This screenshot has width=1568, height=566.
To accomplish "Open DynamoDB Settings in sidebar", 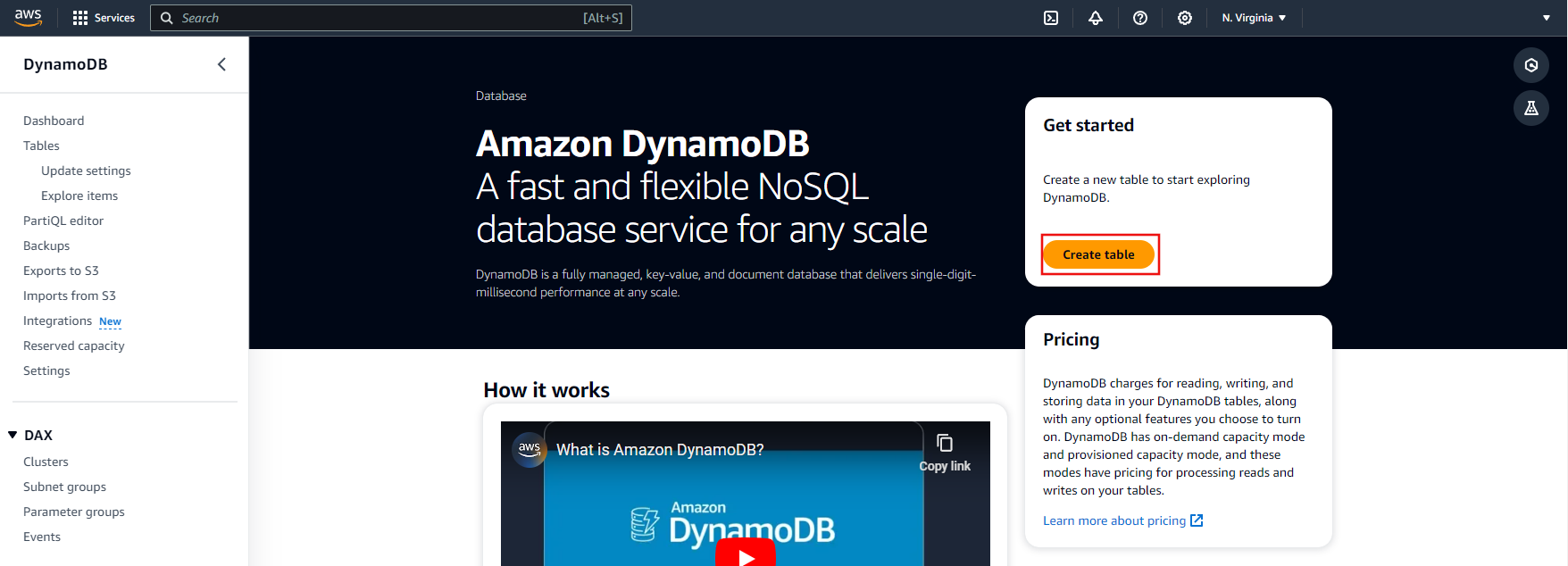I will (46, 370).
